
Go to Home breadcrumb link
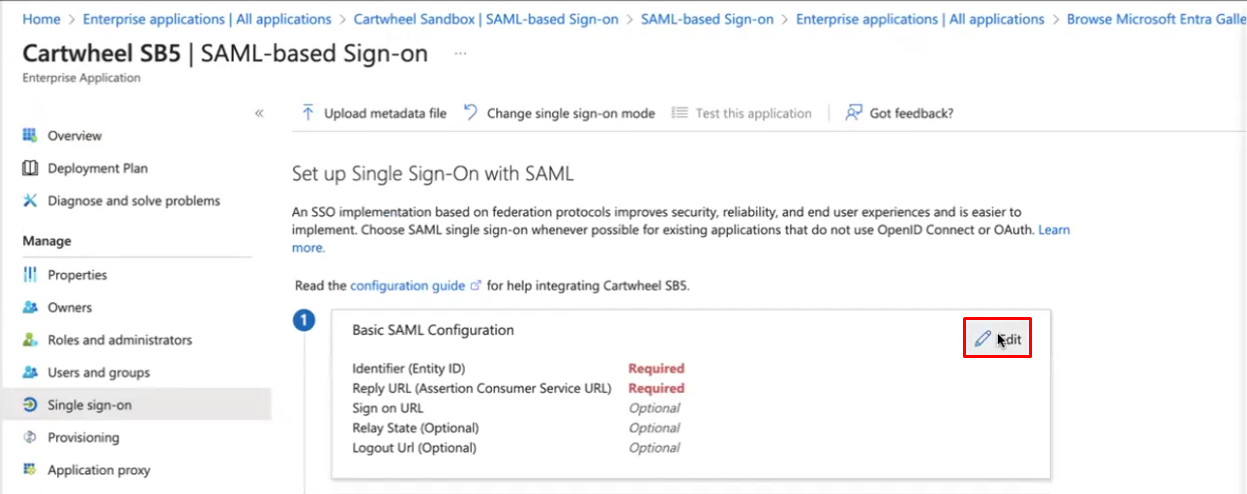click(41, 19)
